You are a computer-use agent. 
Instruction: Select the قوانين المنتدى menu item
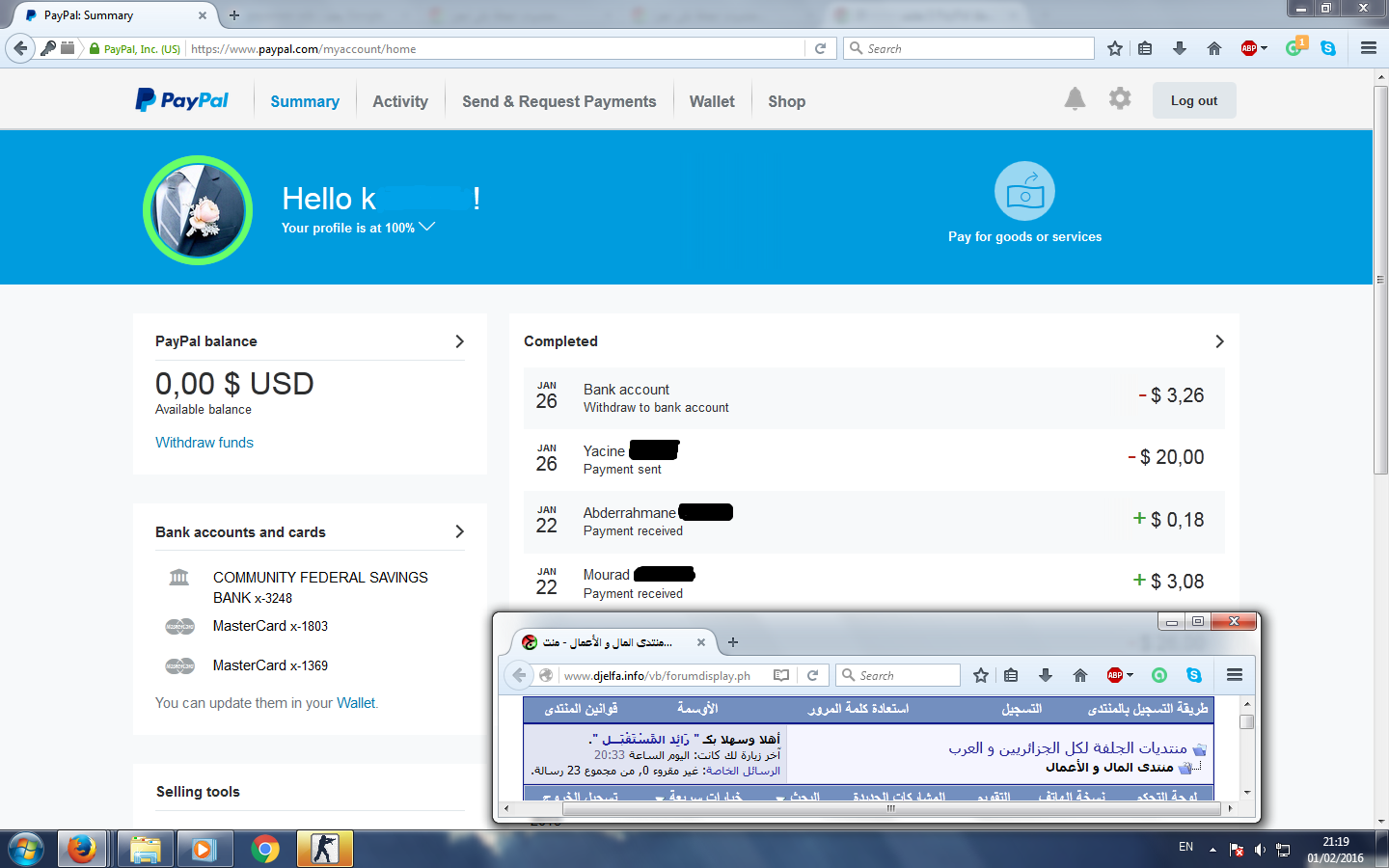(582, 709)
